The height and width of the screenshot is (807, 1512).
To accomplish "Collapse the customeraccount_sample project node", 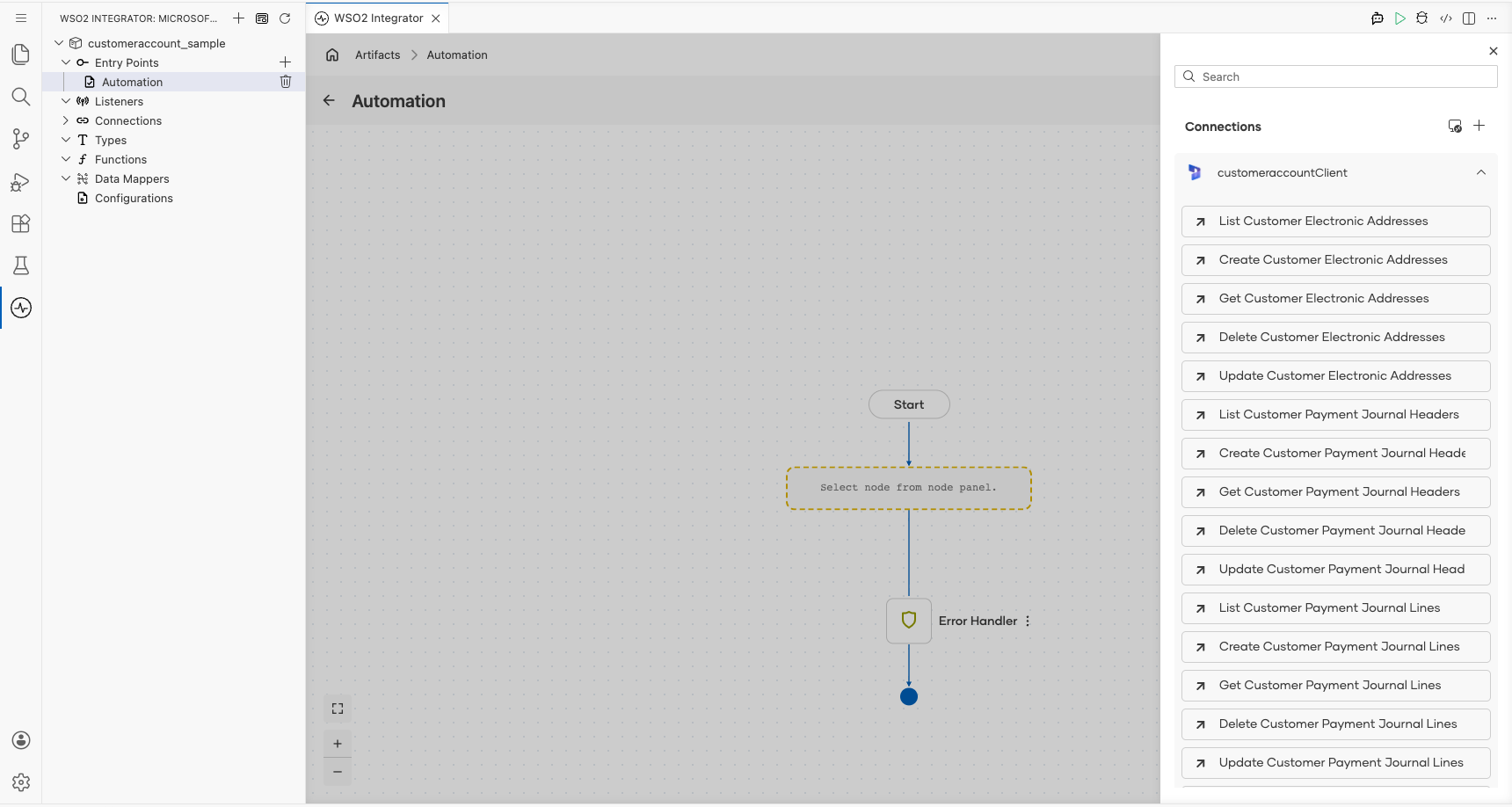I will pyautogui.click(x=59, y=43).
